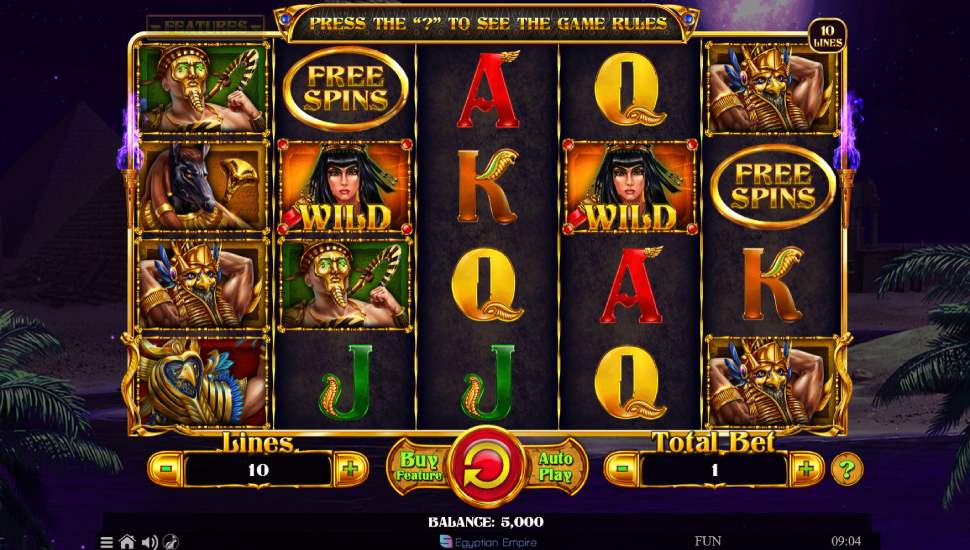Select the Total Bet value field
This screenshot has height=550, width=970.
(x=715, y=470)
